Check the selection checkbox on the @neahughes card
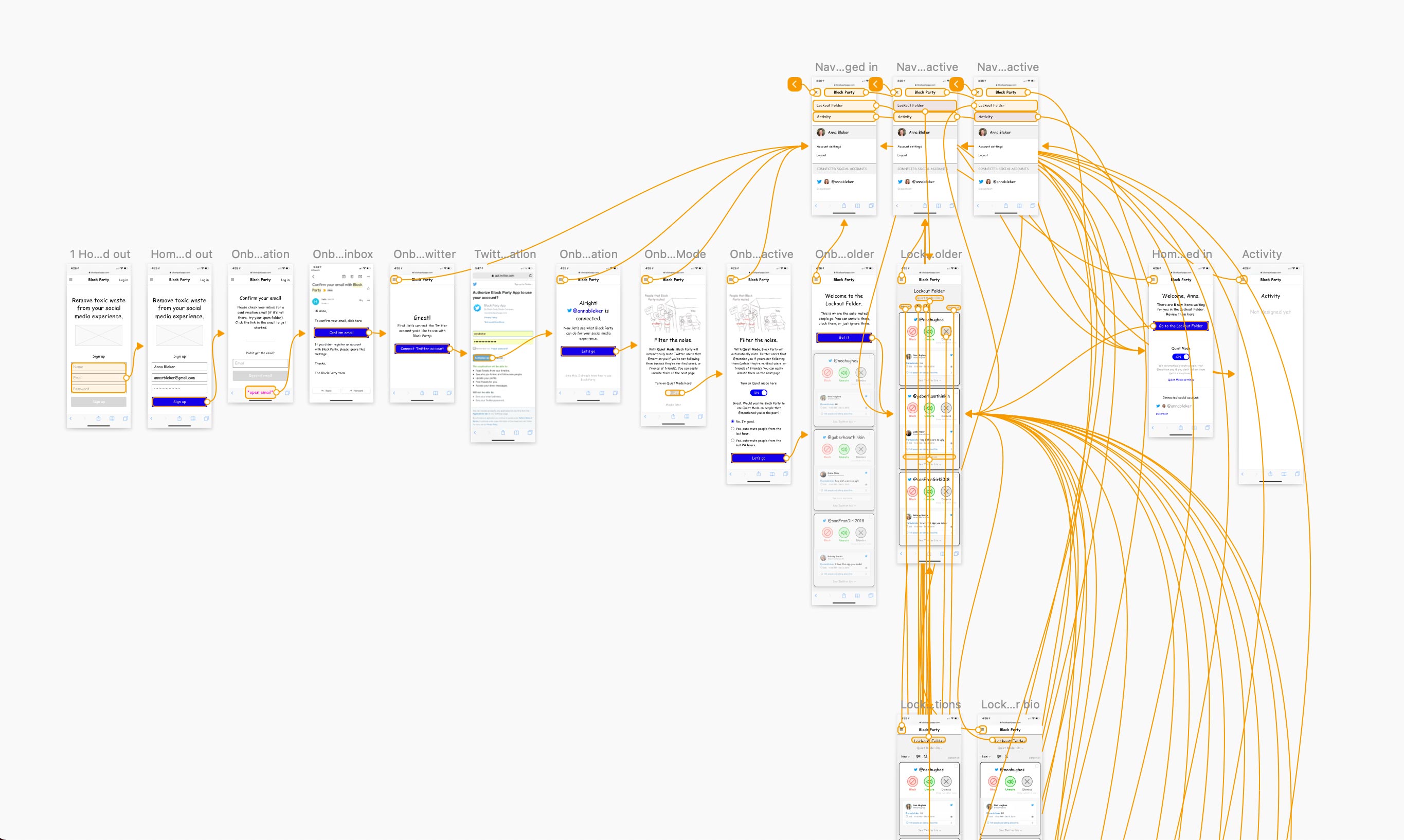The width and height of the screenshot is (1404, 840). (957, 317)
